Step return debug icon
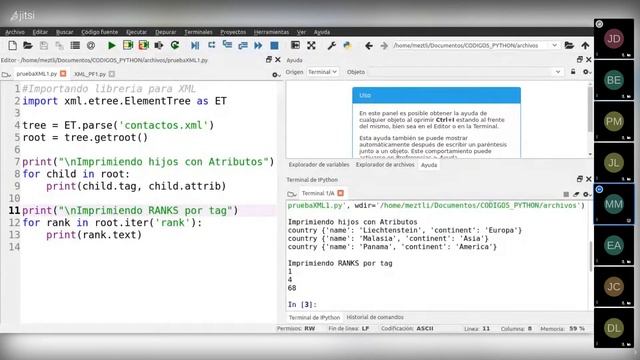This screenshot has width=640, height=360. [243, 45]
